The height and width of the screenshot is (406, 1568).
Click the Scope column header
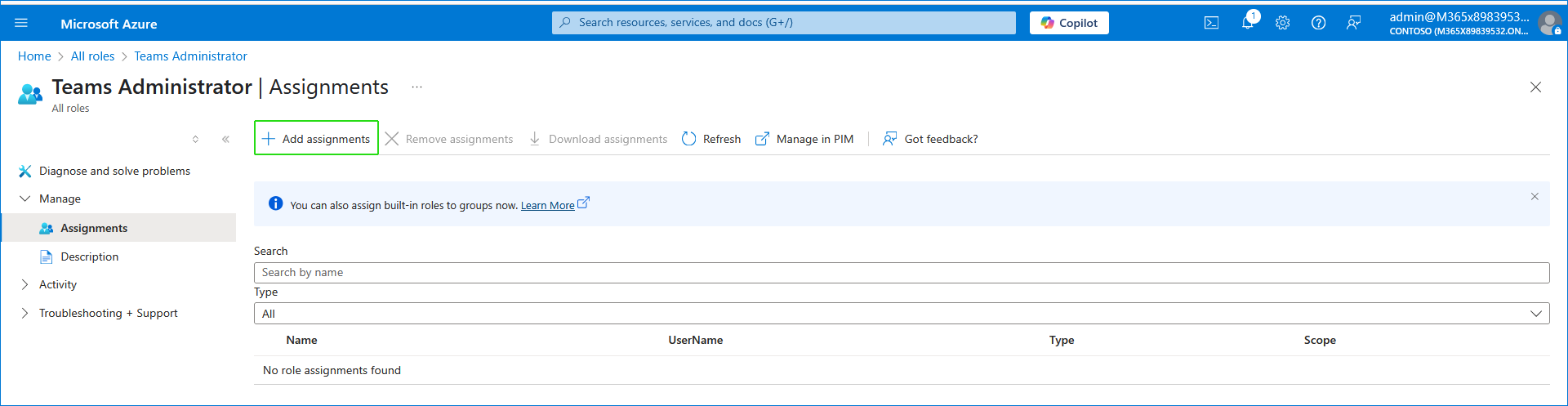1320,340
